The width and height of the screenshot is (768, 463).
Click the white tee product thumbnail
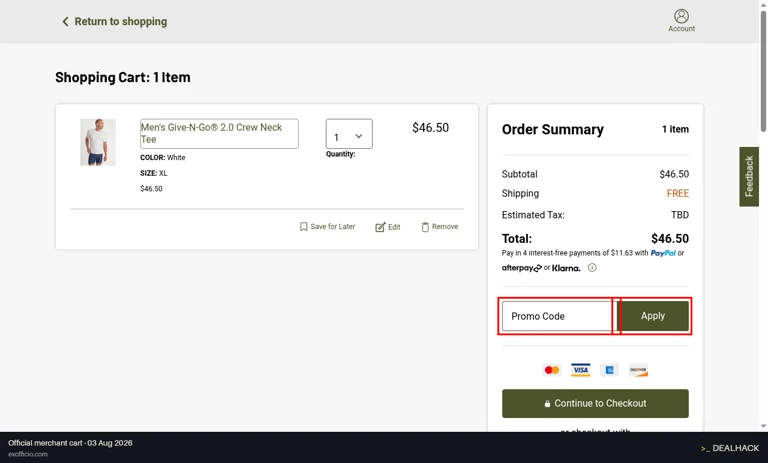pyautogui.click(x=98, y=142)
